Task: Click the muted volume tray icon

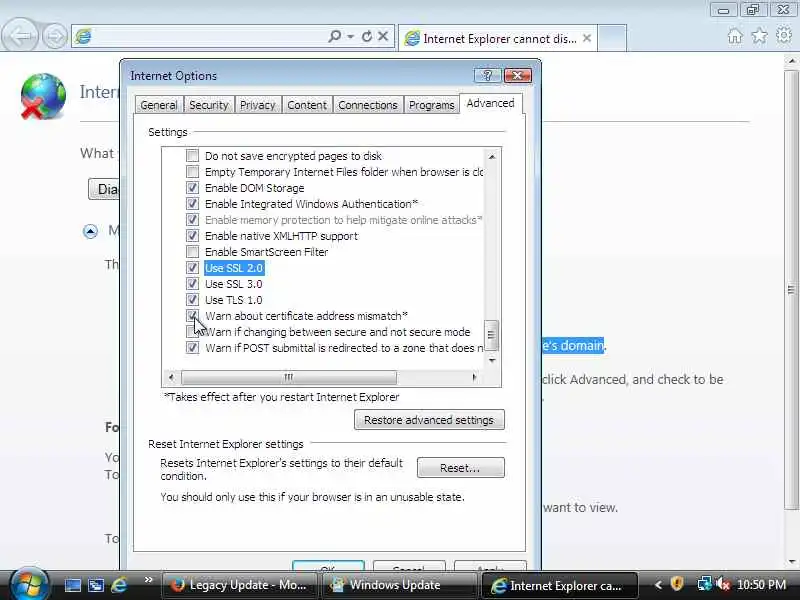Action: click(x=722, y=584)
